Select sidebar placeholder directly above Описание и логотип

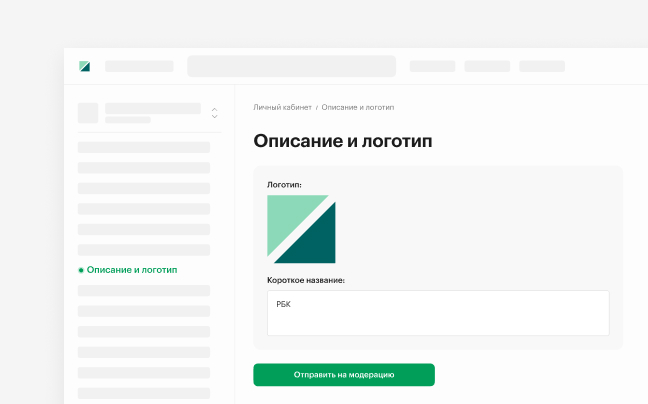[144, 250]
